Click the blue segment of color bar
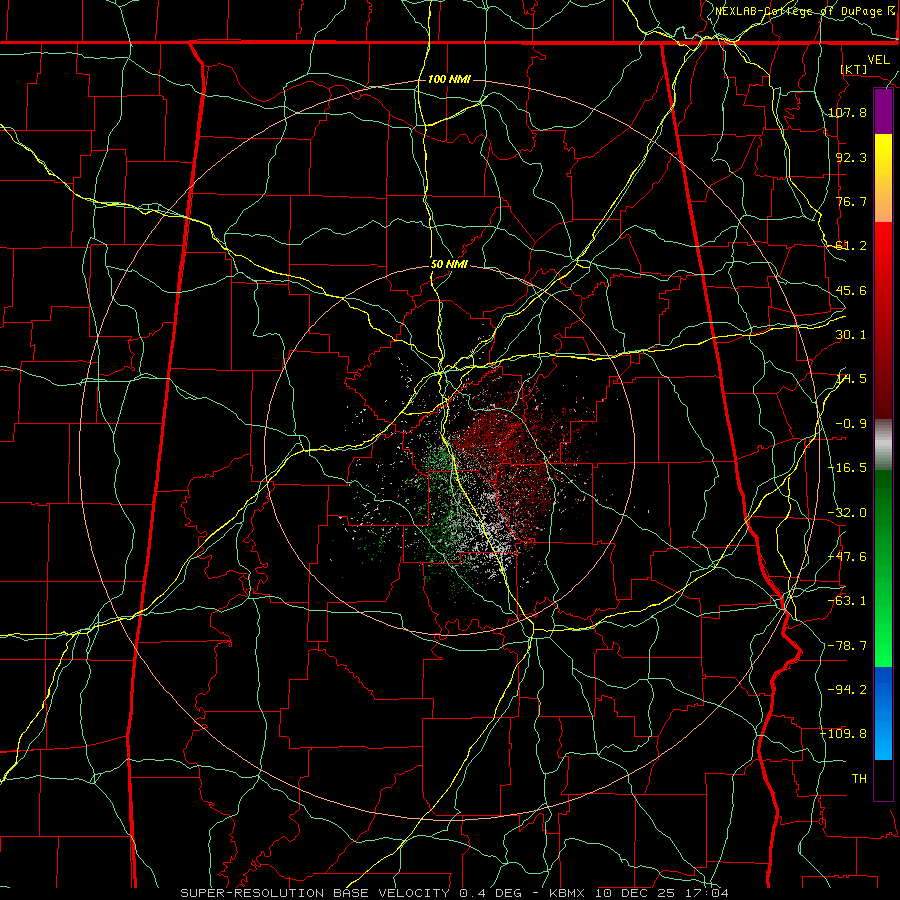 tap(883, 713)
